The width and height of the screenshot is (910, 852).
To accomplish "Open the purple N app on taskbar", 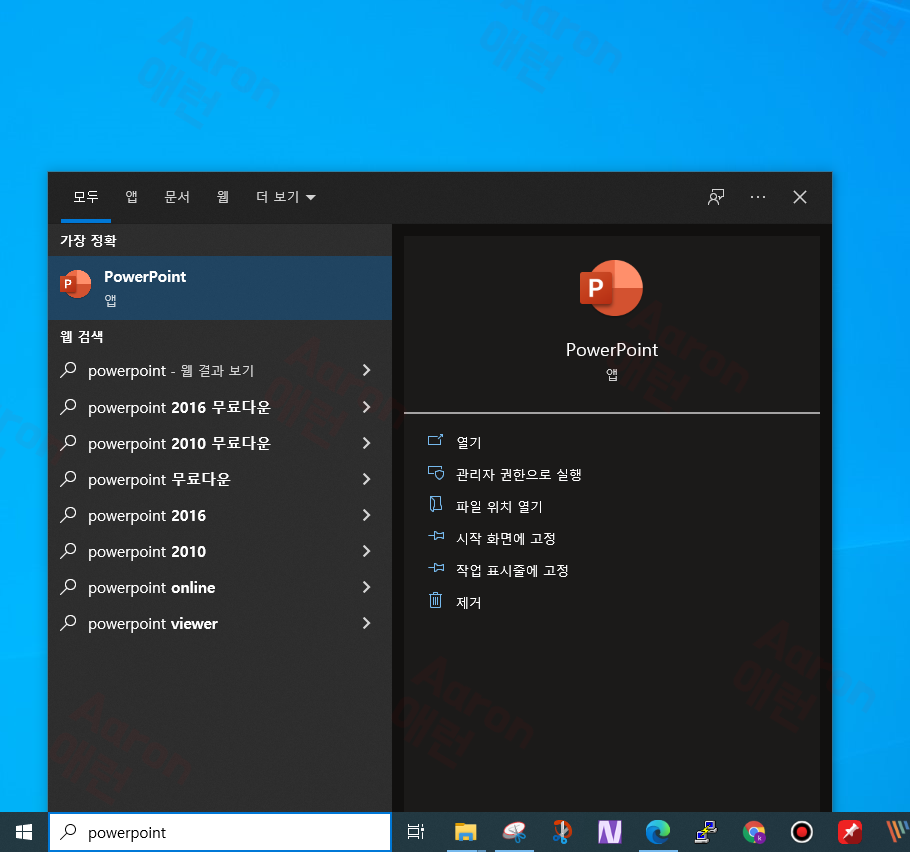I will click(609, 832).
